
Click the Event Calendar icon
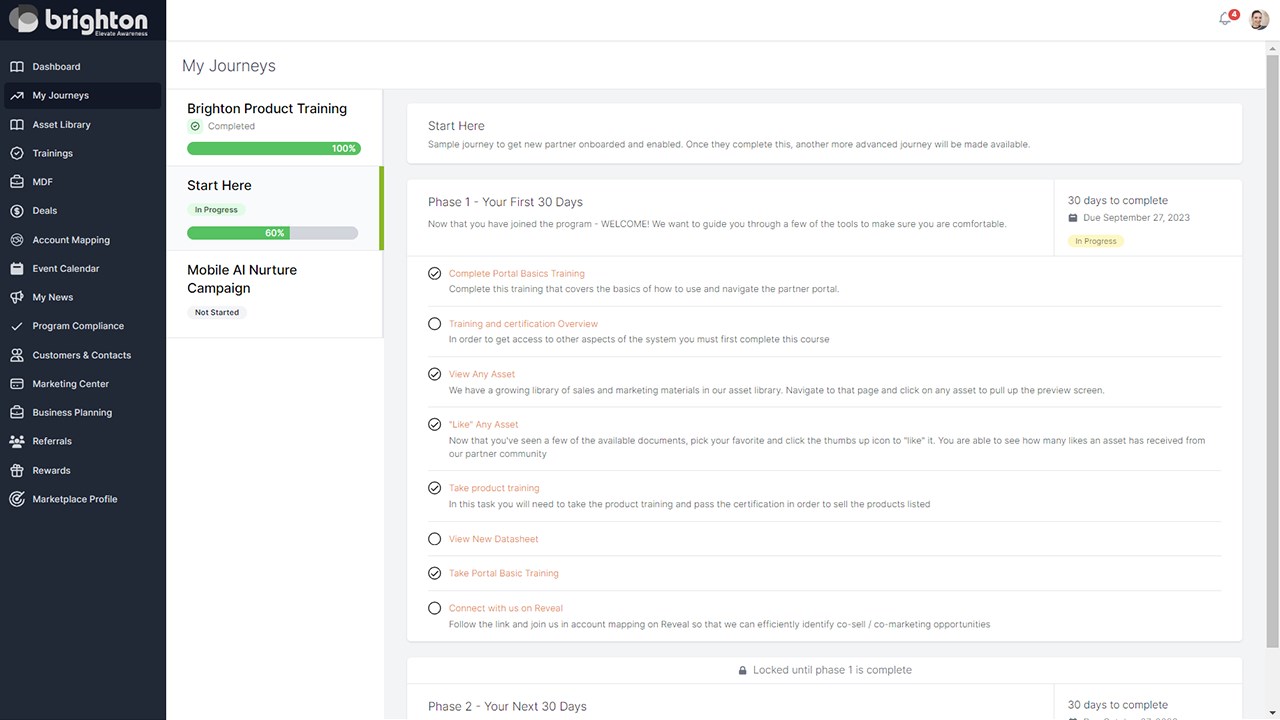(x=16, y=269)
